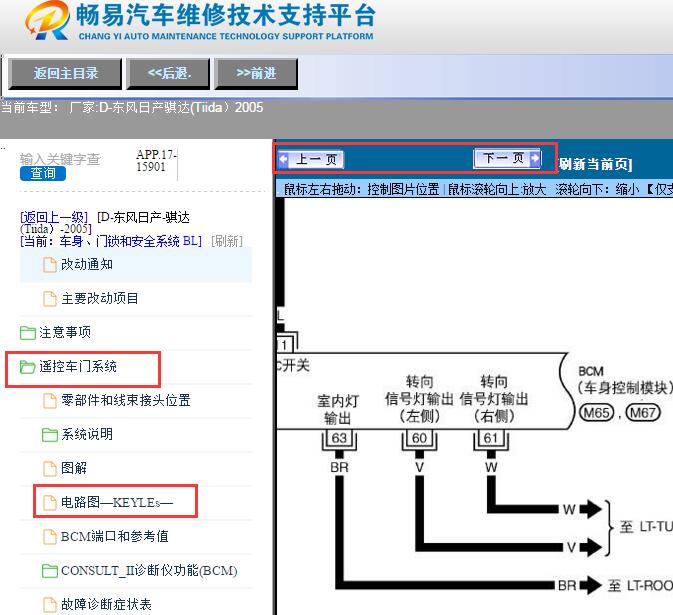Click document icon beside BCM端口和参考值

tap(50, 536)
